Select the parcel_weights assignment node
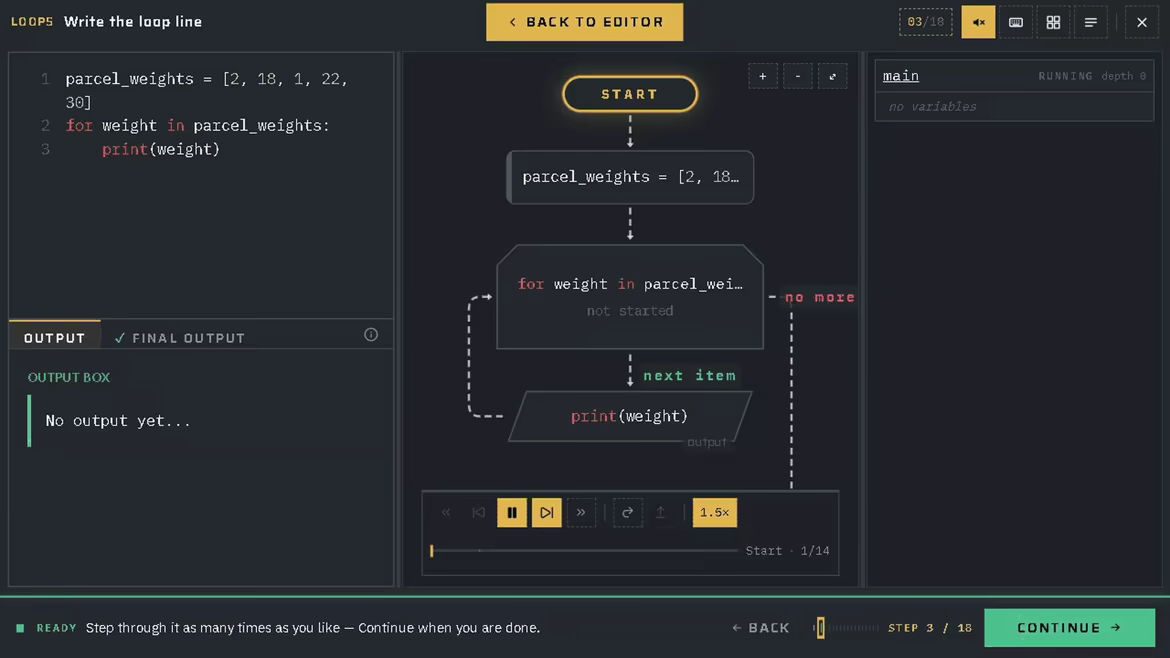 pyautogui.click(x=630, y=178)
